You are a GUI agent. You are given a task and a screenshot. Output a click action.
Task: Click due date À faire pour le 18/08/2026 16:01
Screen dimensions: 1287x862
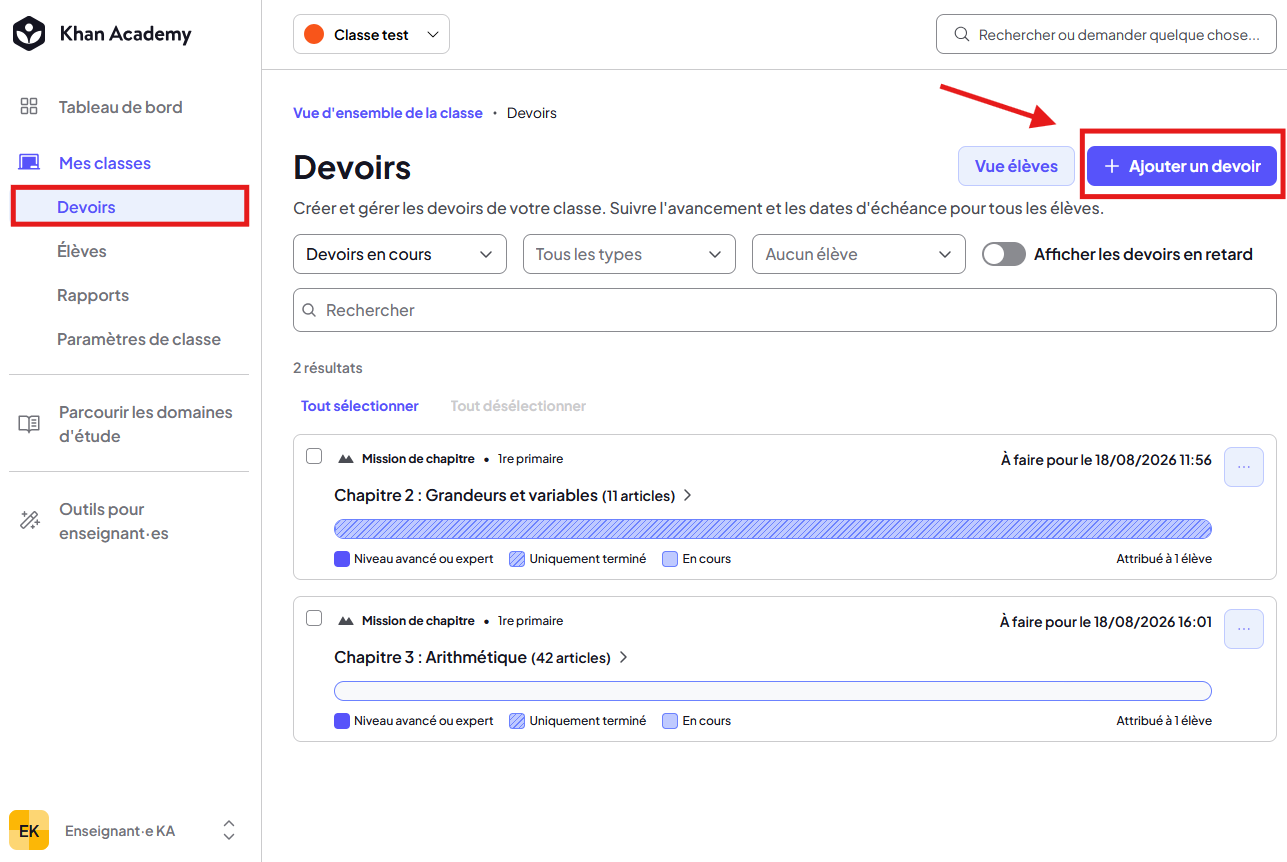(x=1106, y=622)
